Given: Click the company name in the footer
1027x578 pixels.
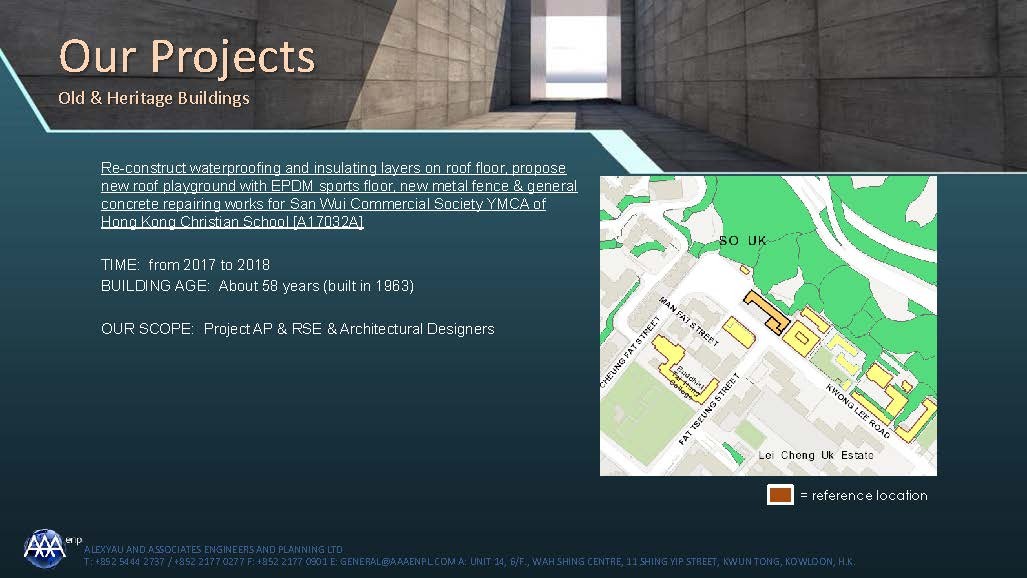Looking at the screenshot, I should (x=214, y=550).
